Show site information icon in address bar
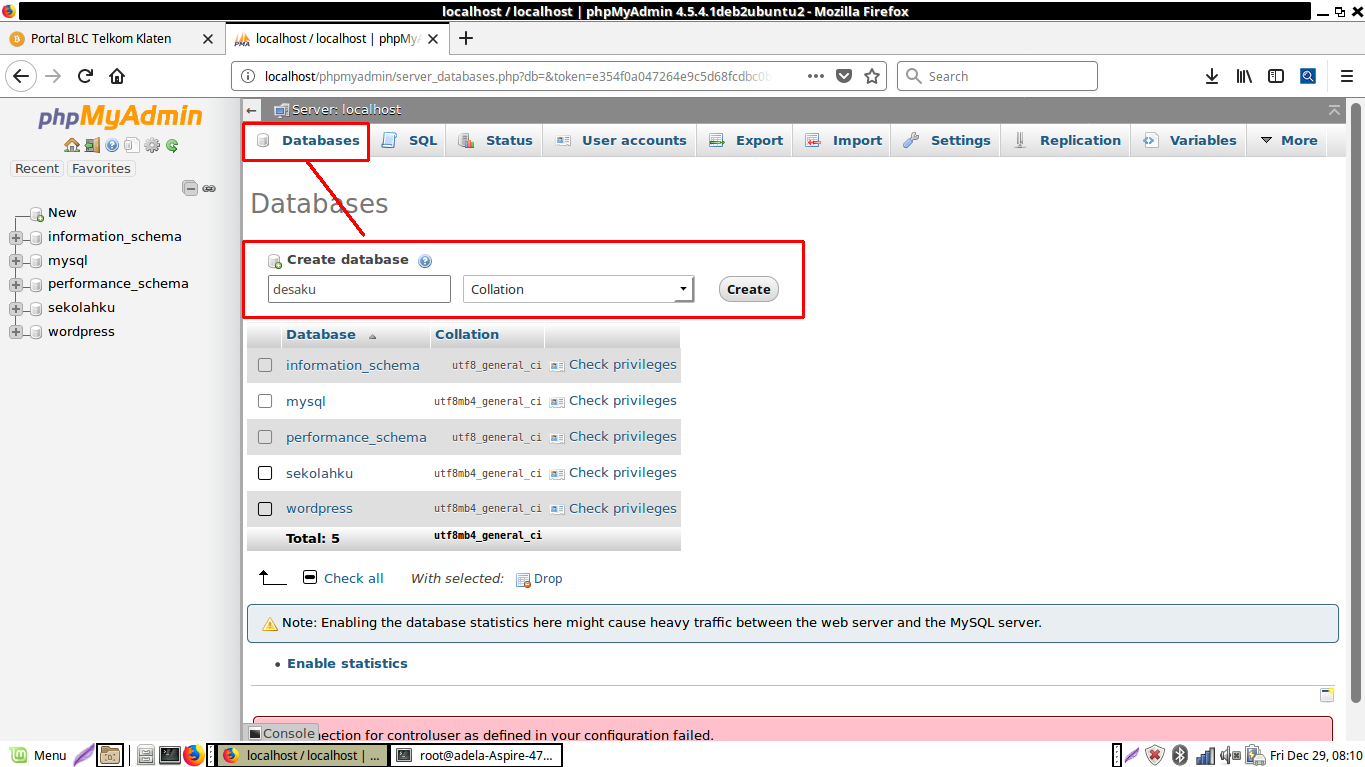Image resolution: width=1365 pixels, height=767 pixels. 249,76
